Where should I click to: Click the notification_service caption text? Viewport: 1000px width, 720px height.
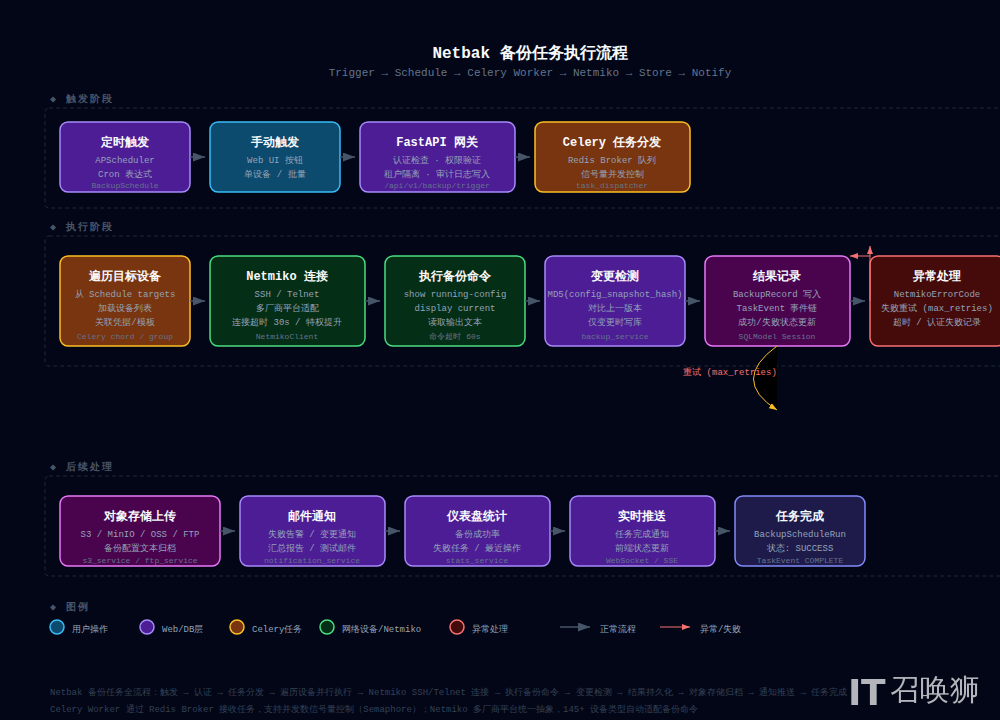pos(312,561)
